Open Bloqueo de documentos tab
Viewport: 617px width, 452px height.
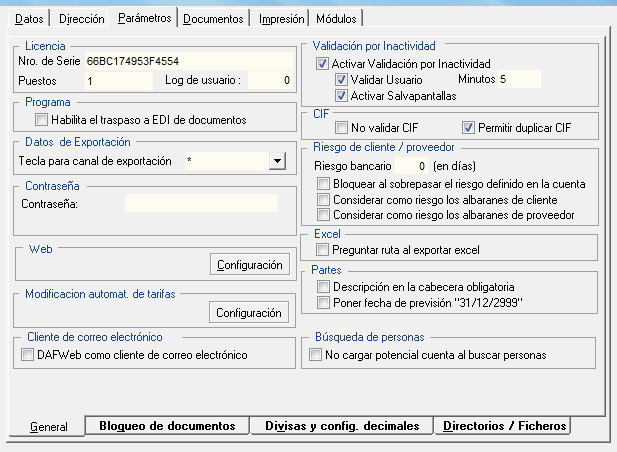(167, 426)
